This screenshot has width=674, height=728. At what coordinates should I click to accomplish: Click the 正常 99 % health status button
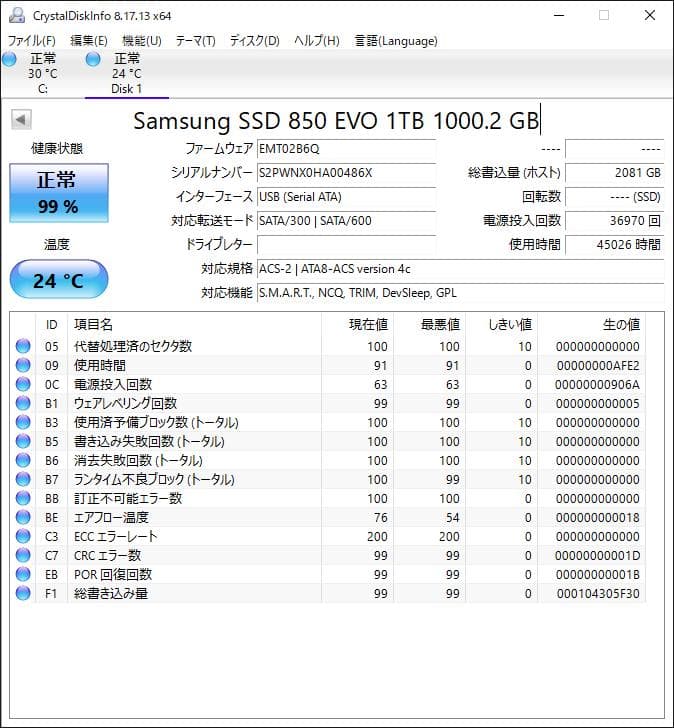pos(59,193)
